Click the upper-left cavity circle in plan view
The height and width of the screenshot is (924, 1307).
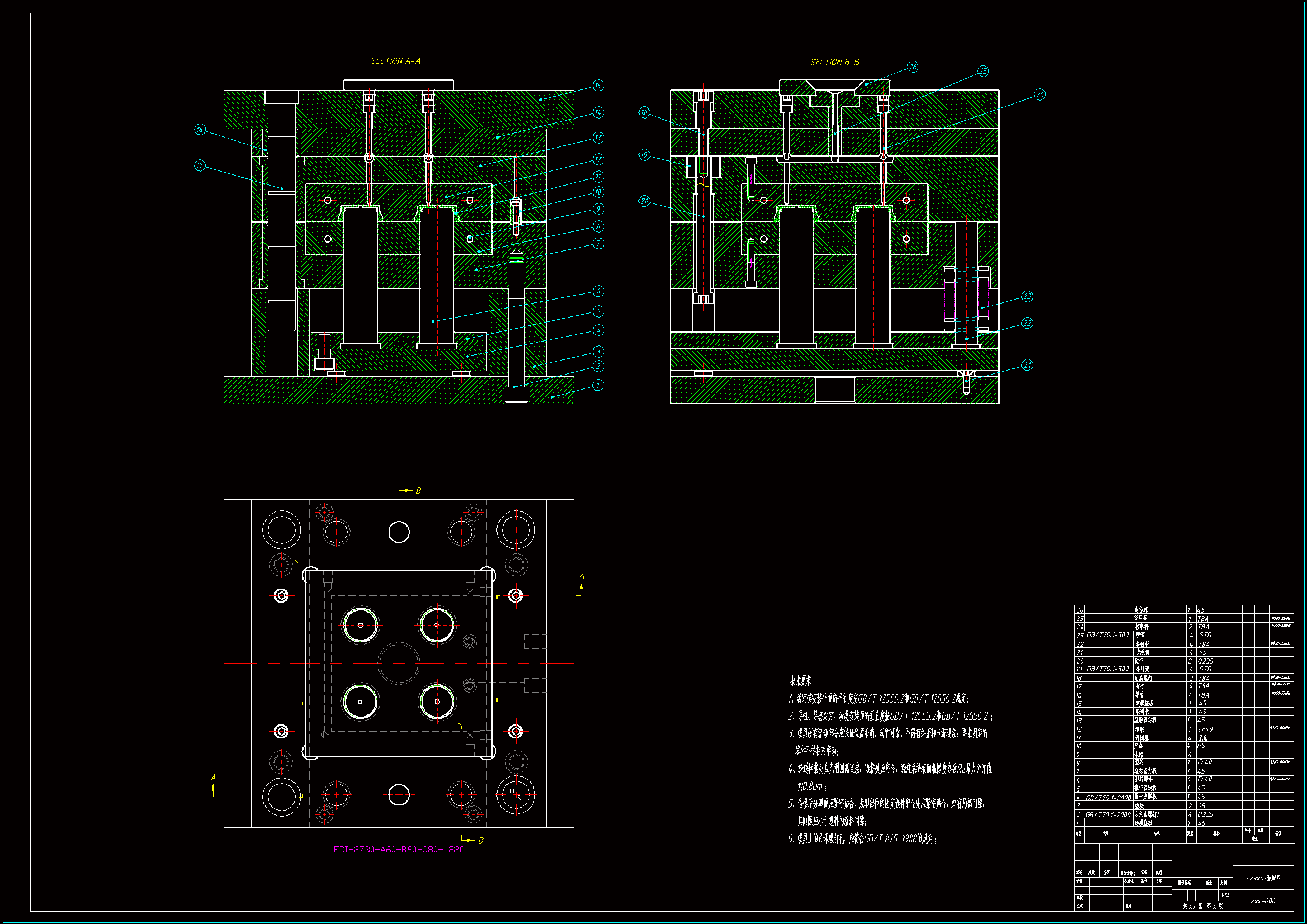tap(361, 624)
